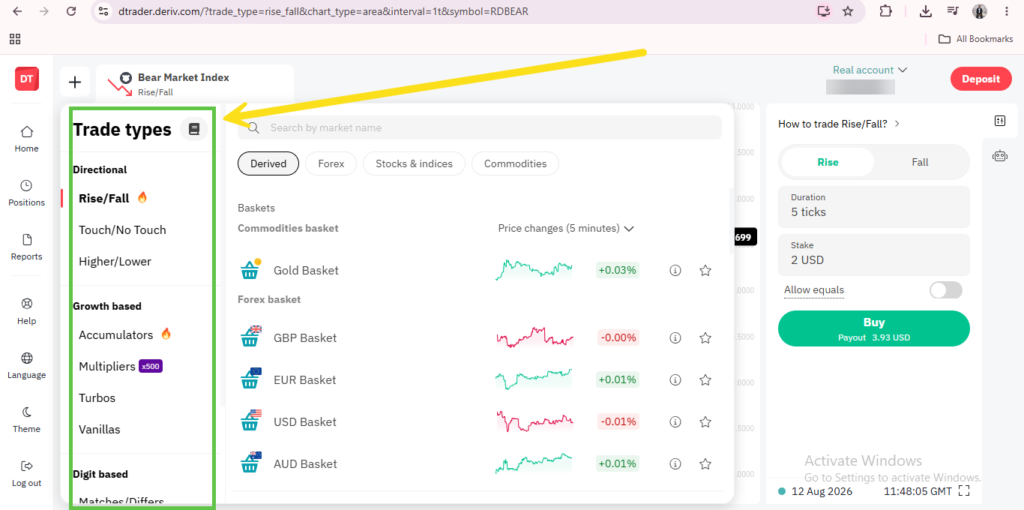Show info for USD Basket
Image resolution: width=1024 pixels, height=510 pixels.
[x=675, y=422]
